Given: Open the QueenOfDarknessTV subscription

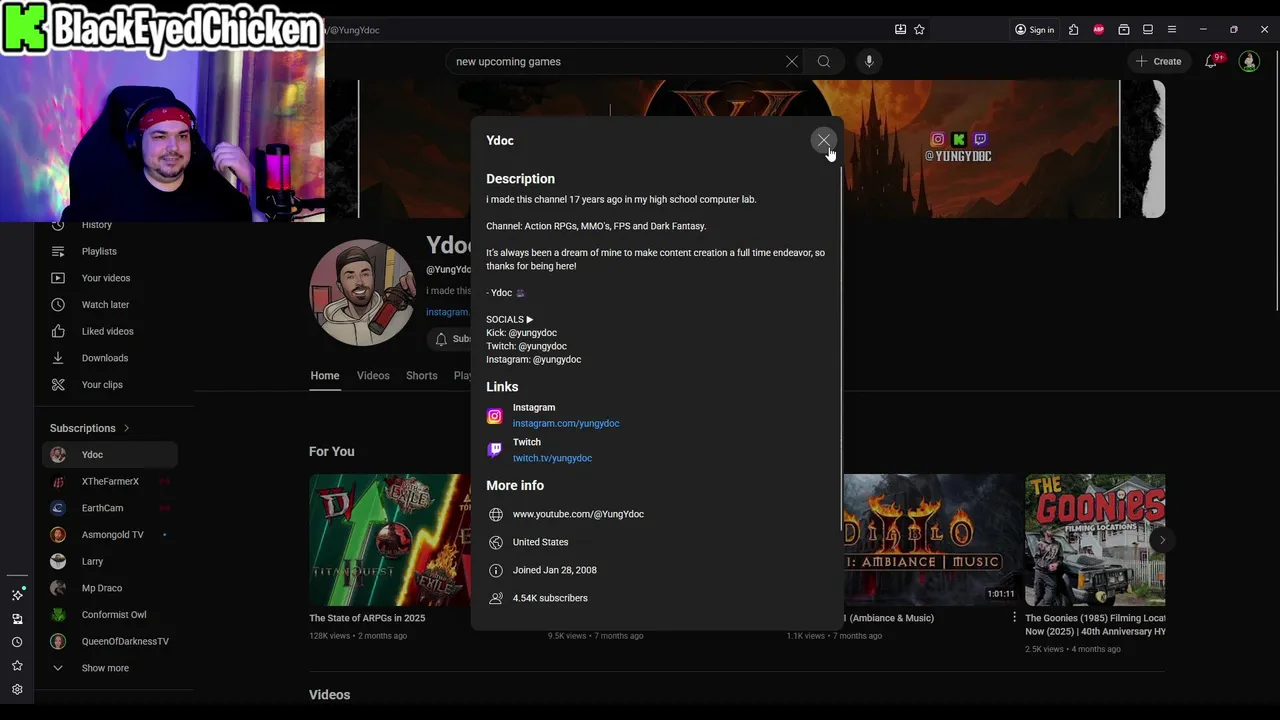Looking at the screenshot, I should (x=110, y=641).
